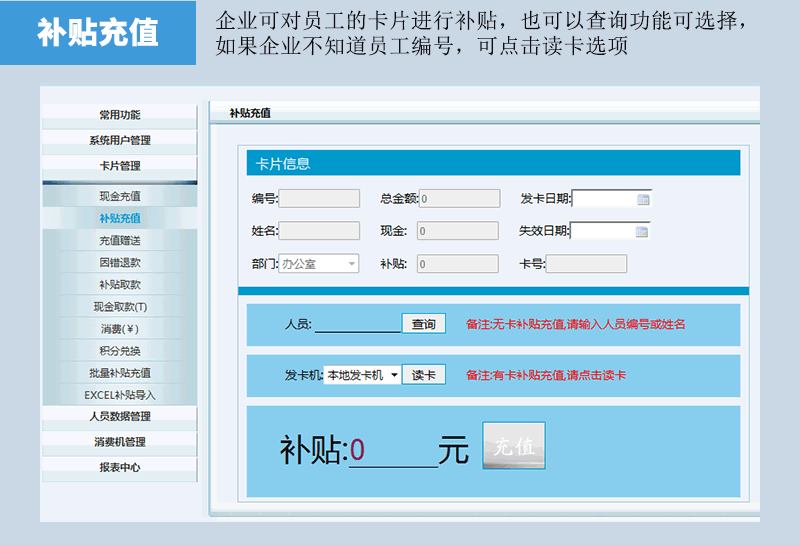
Task: Open calendar icon for 失效日期 field
Action: 642,231
